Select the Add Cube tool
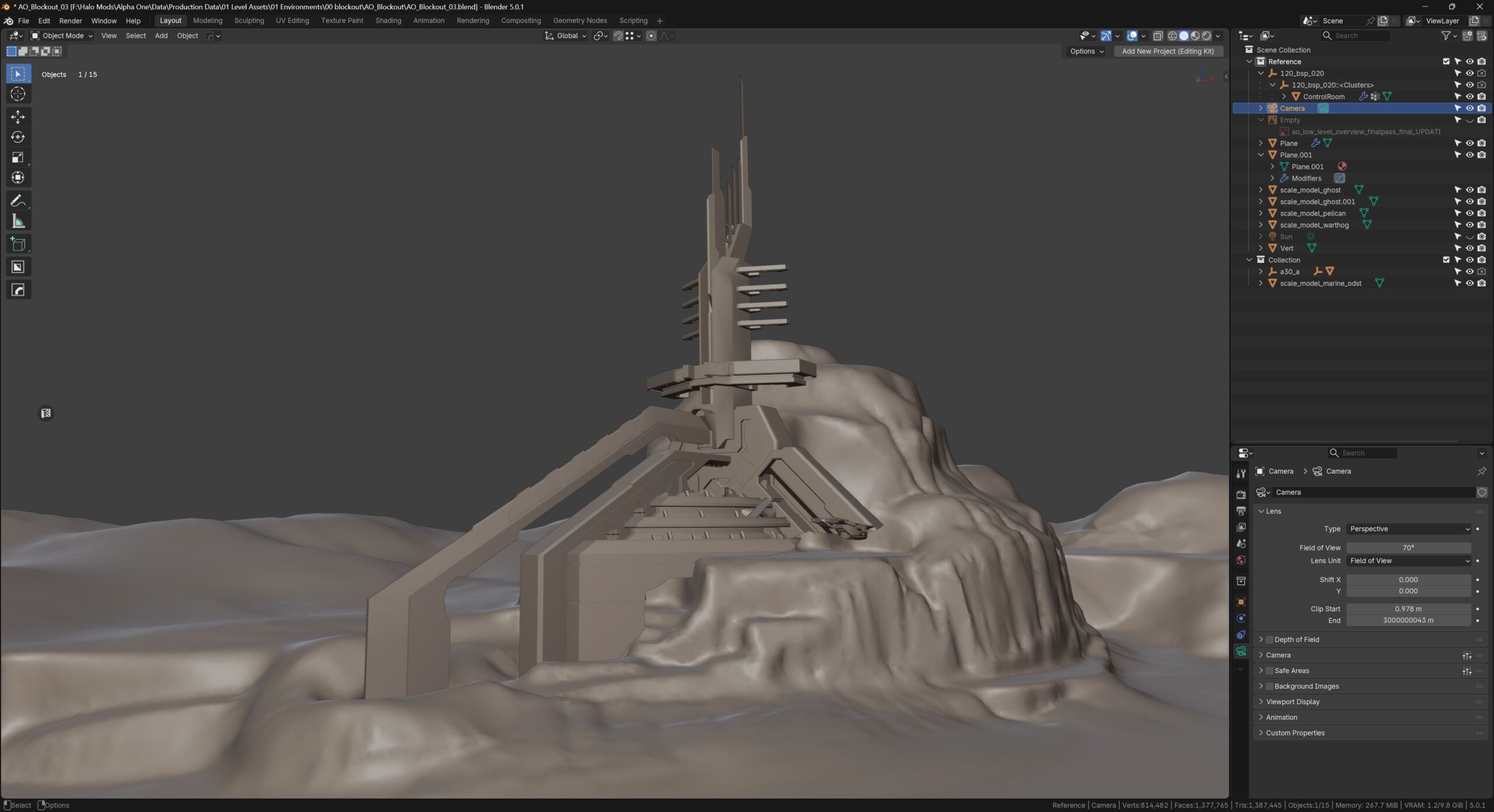This screenshot has width=1494, height=812. 18,244
